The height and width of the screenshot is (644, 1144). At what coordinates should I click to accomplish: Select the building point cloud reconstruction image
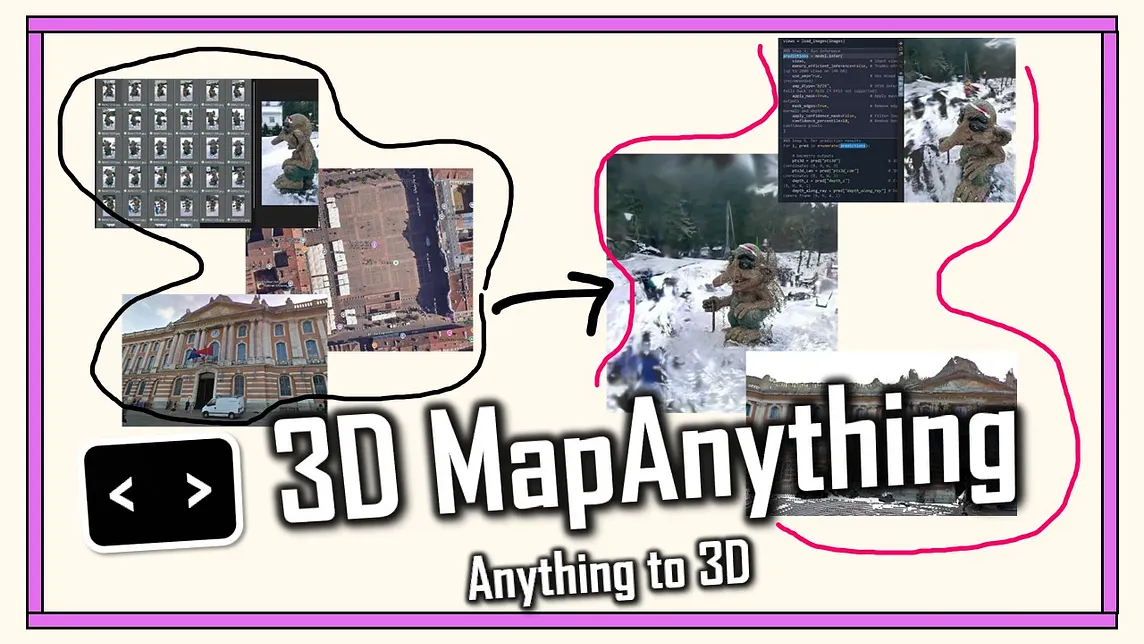[x=881, y=434]
